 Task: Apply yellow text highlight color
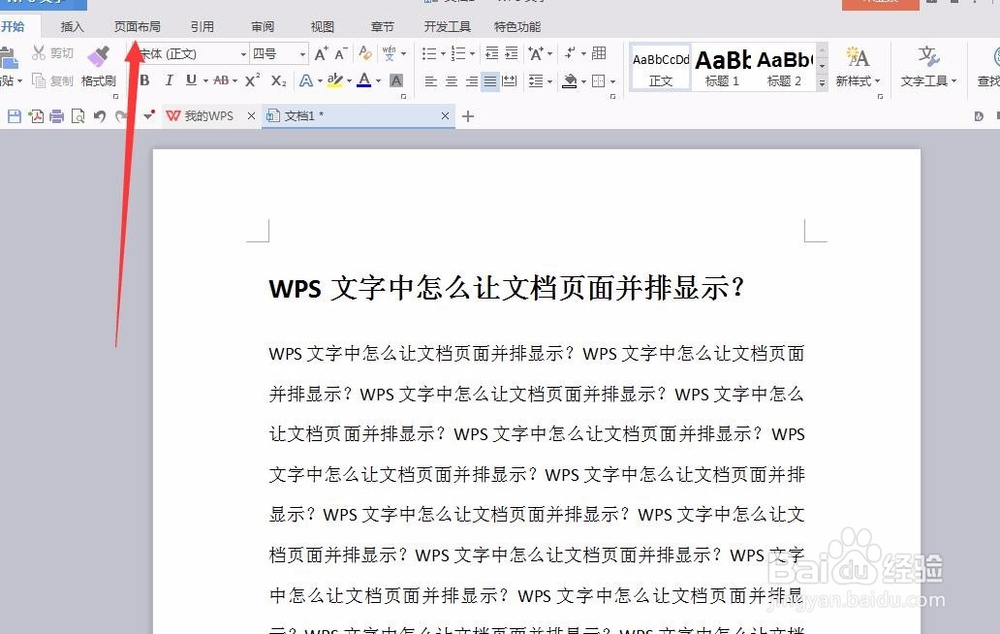pos(334,80)
